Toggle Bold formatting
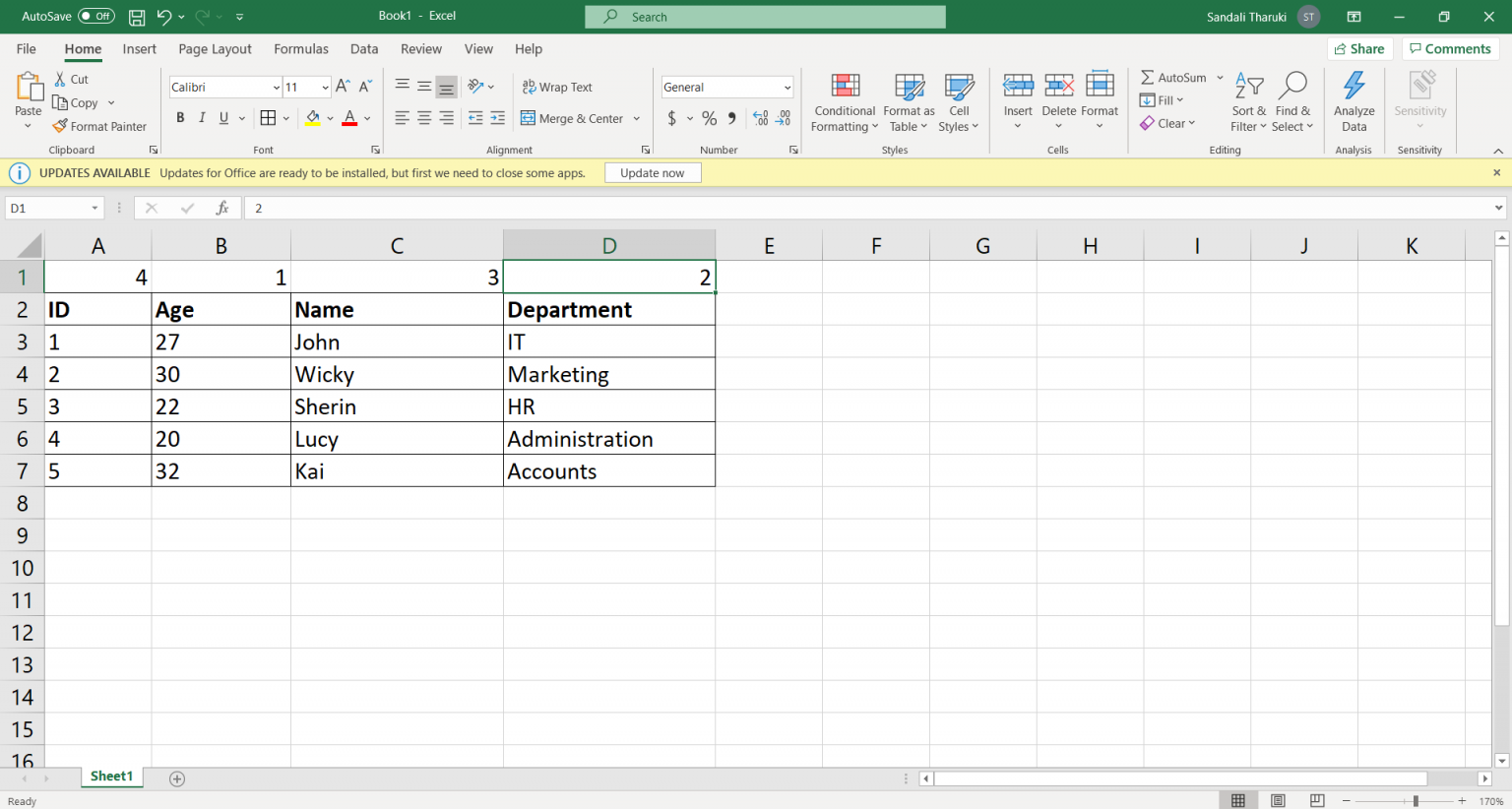 click(180, 118)
